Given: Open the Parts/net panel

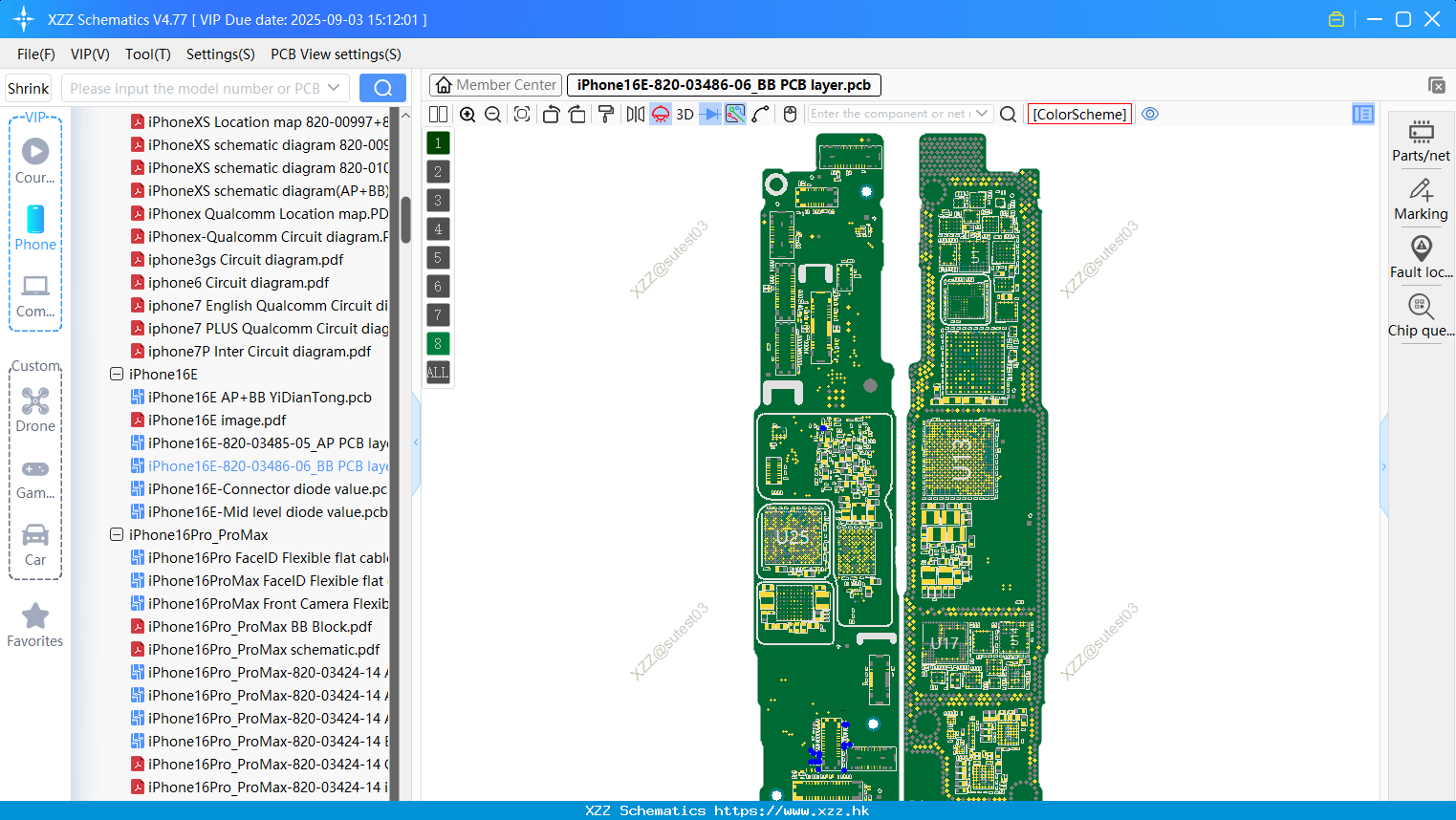Looking at the screenshot, I should (x=1421, y=141).
